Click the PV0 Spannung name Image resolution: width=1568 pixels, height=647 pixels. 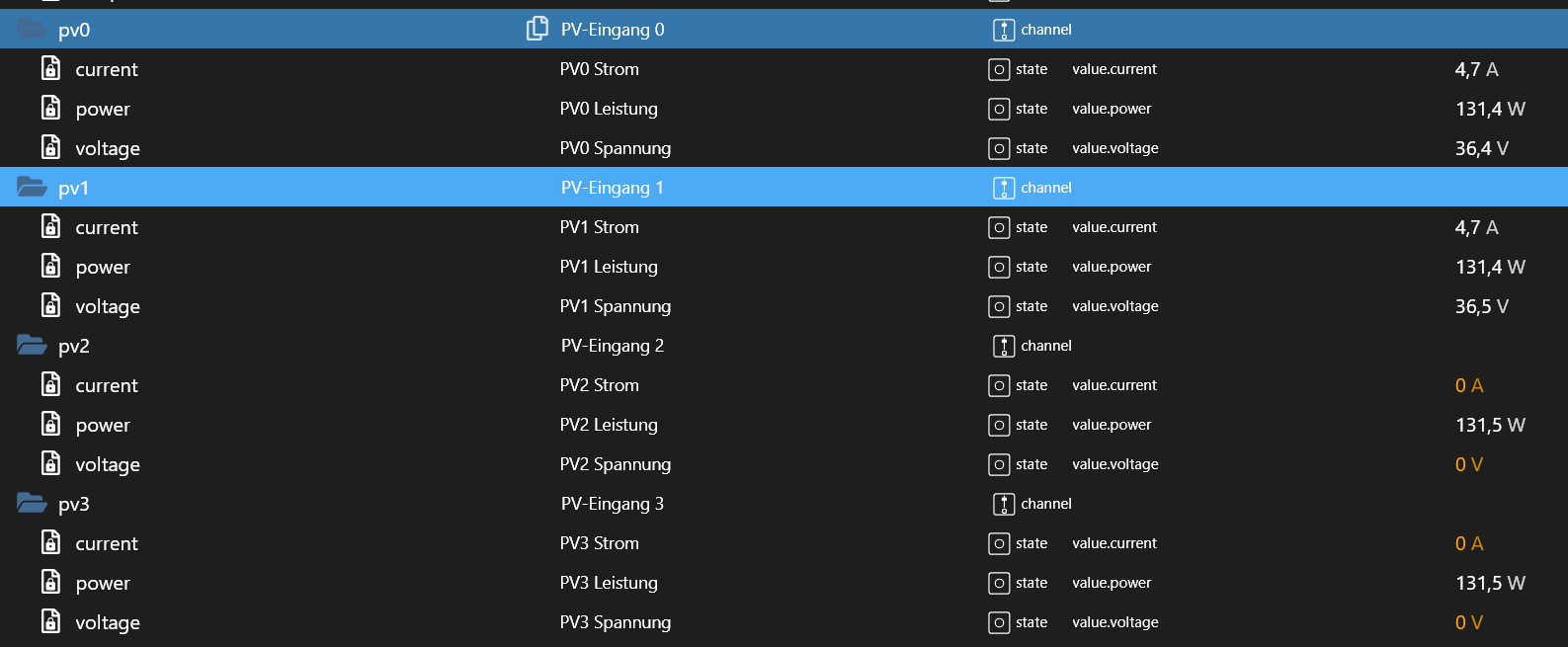click(616, 148)
